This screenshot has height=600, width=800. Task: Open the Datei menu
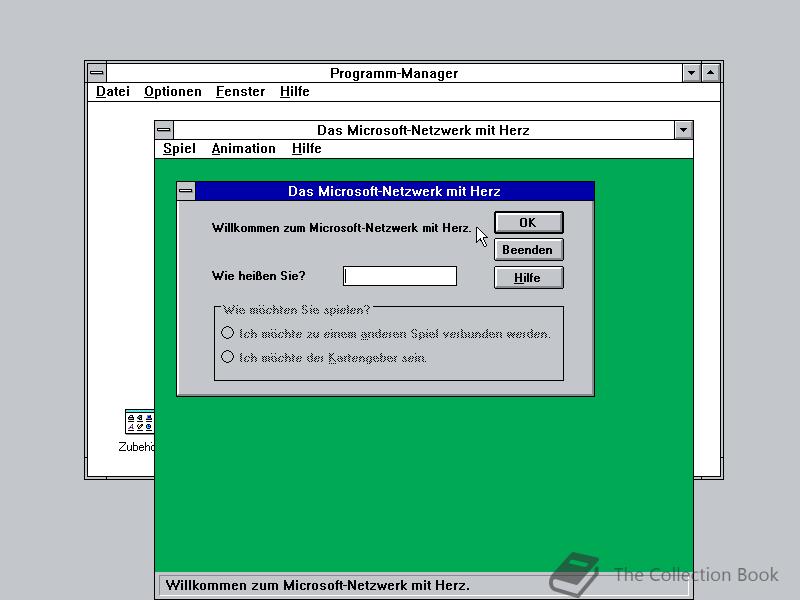(113, 91)
